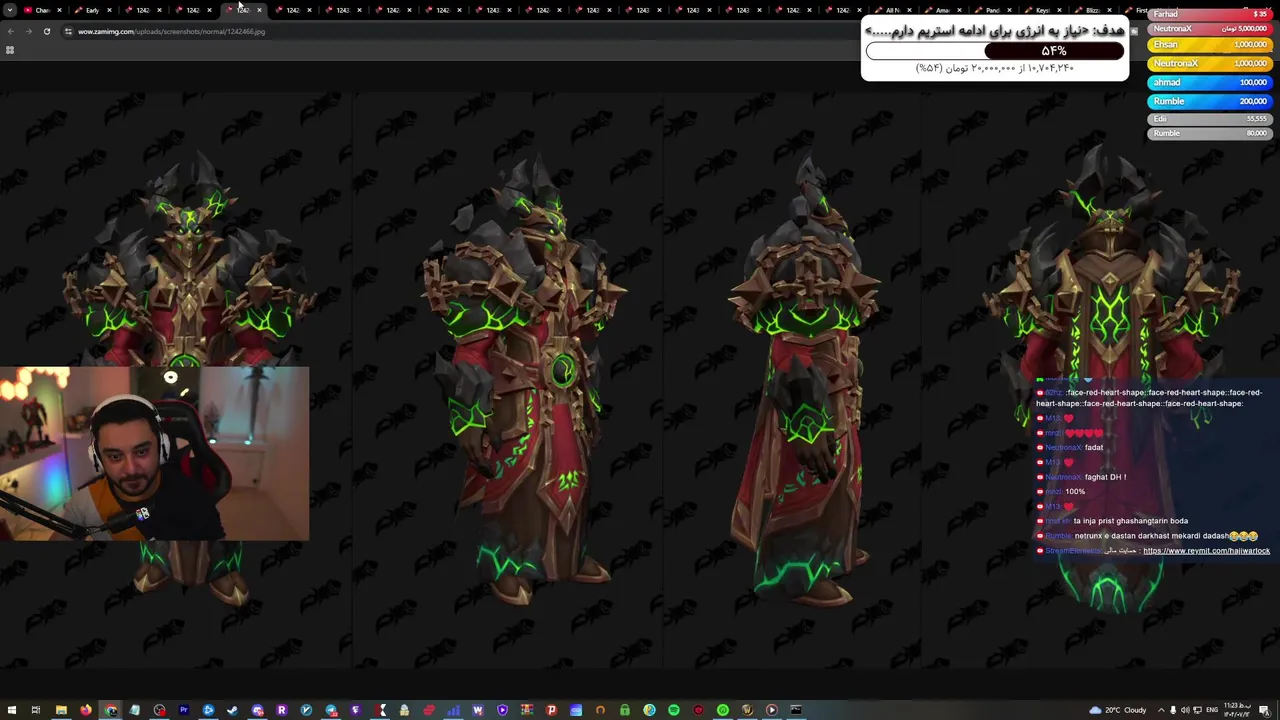The width and height of the screenshot is (1280, 720).
Task: Launch Firefox from the taskbar
Action: tap(86, 710)
